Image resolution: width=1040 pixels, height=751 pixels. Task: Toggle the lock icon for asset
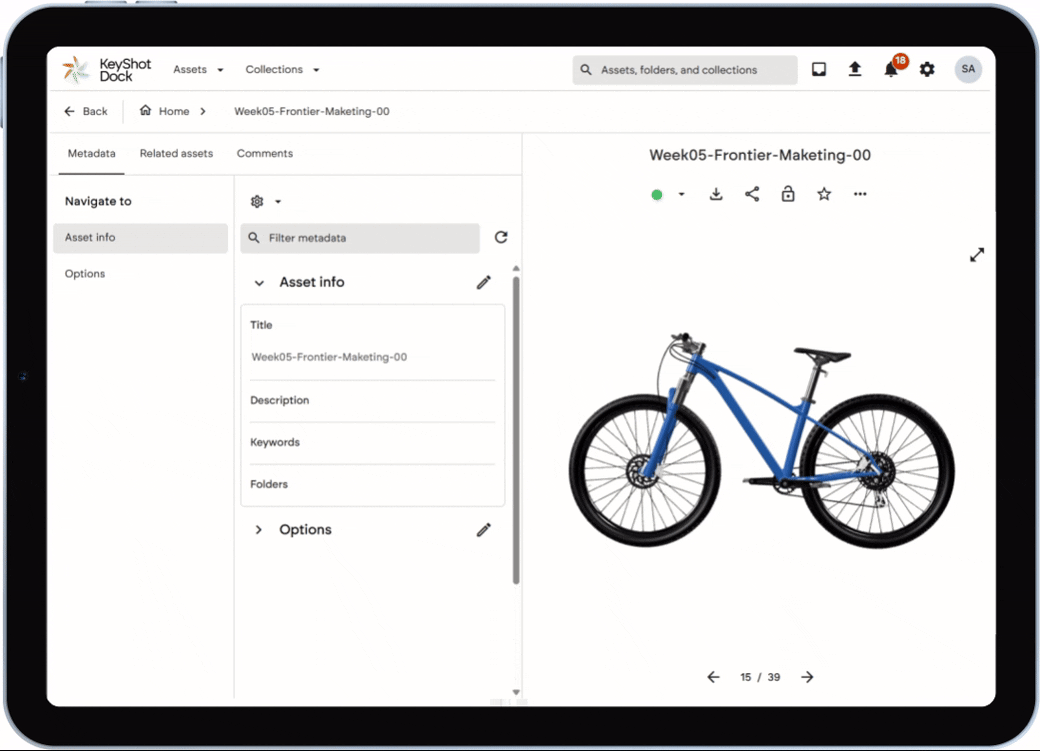click(x=788, y=194)
